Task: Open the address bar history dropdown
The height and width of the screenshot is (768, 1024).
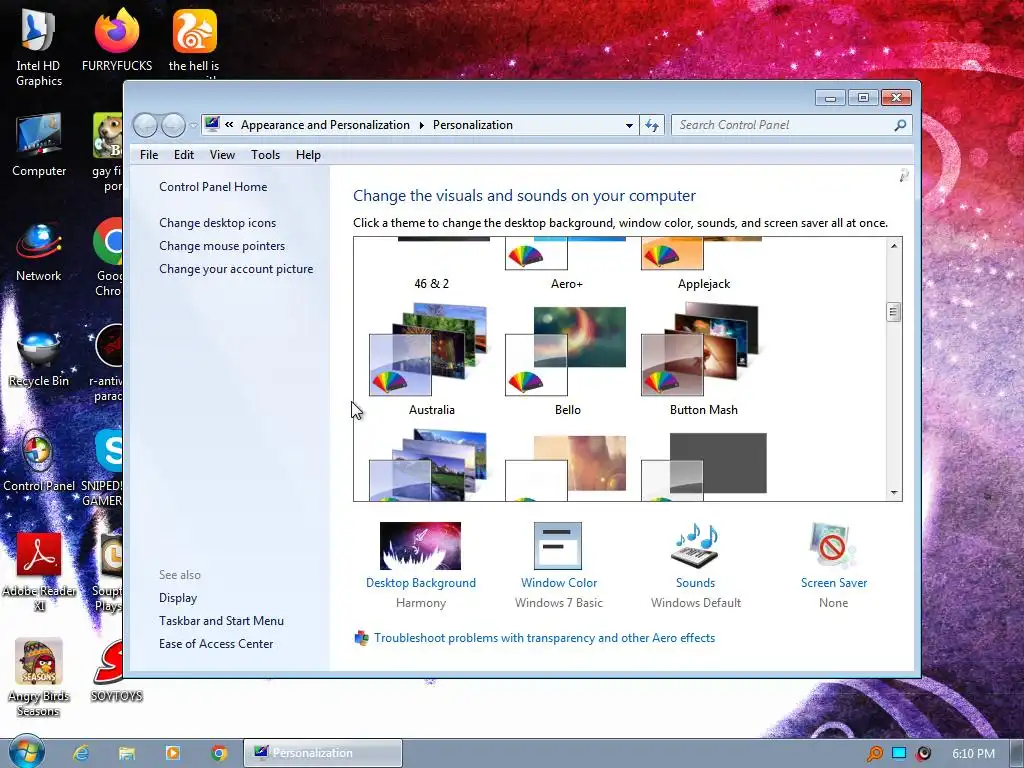Action: pyautogui.click(x=629, y=125)
